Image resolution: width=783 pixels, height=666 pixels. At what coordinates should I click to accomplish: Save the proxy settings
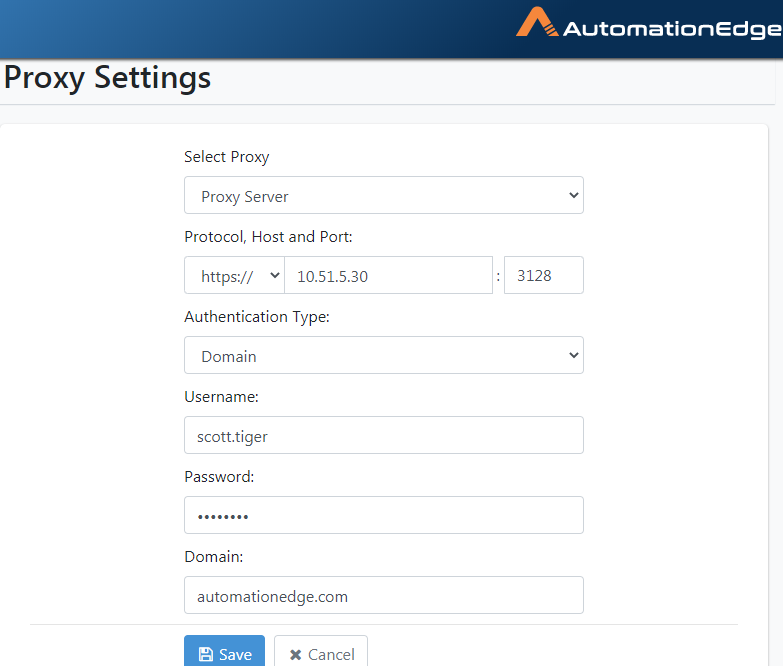224,652
